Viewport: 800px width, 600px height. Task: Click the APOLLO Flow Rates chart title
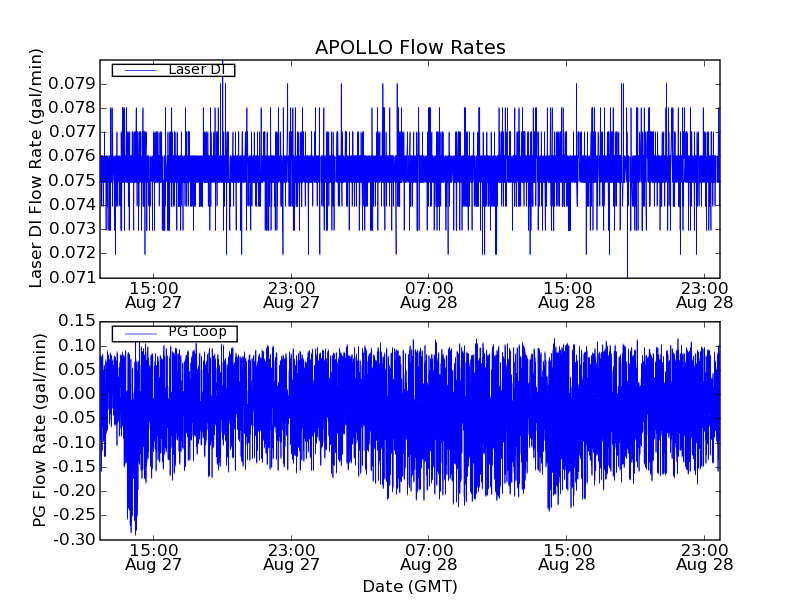(410, 47)
